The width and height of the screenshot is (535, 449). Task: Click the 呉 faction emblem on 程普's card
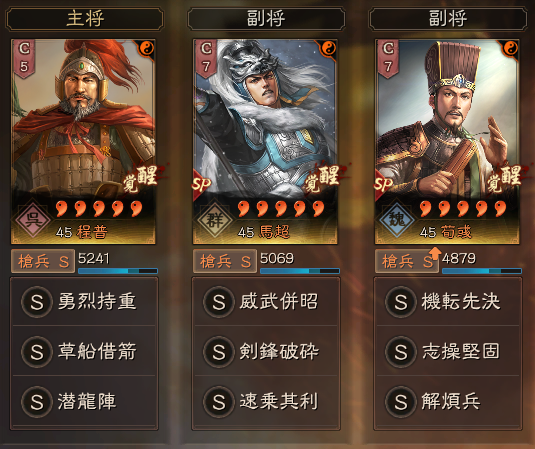point(33,219)
